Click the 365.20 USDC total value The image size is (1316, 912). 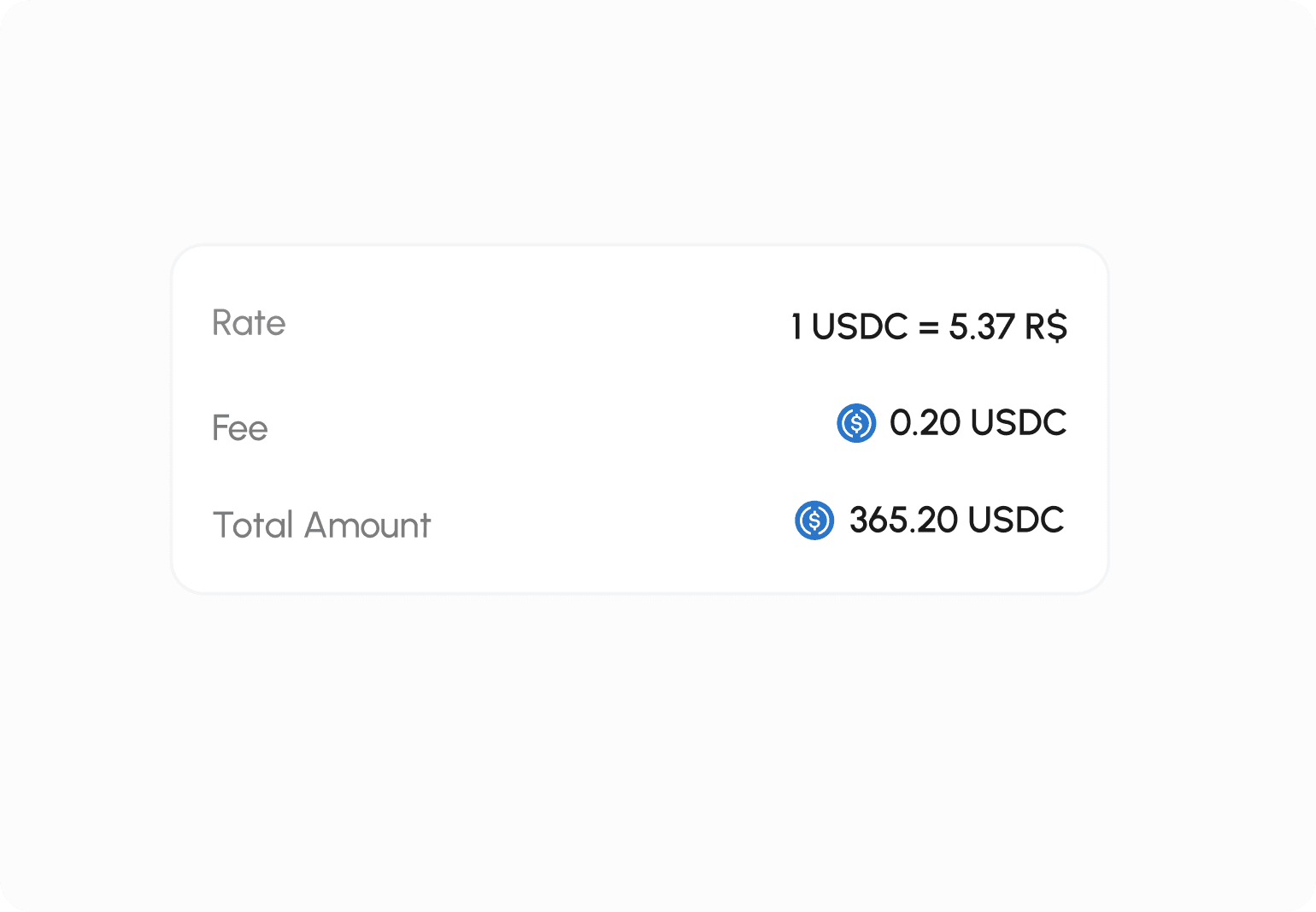coord(956,520)
